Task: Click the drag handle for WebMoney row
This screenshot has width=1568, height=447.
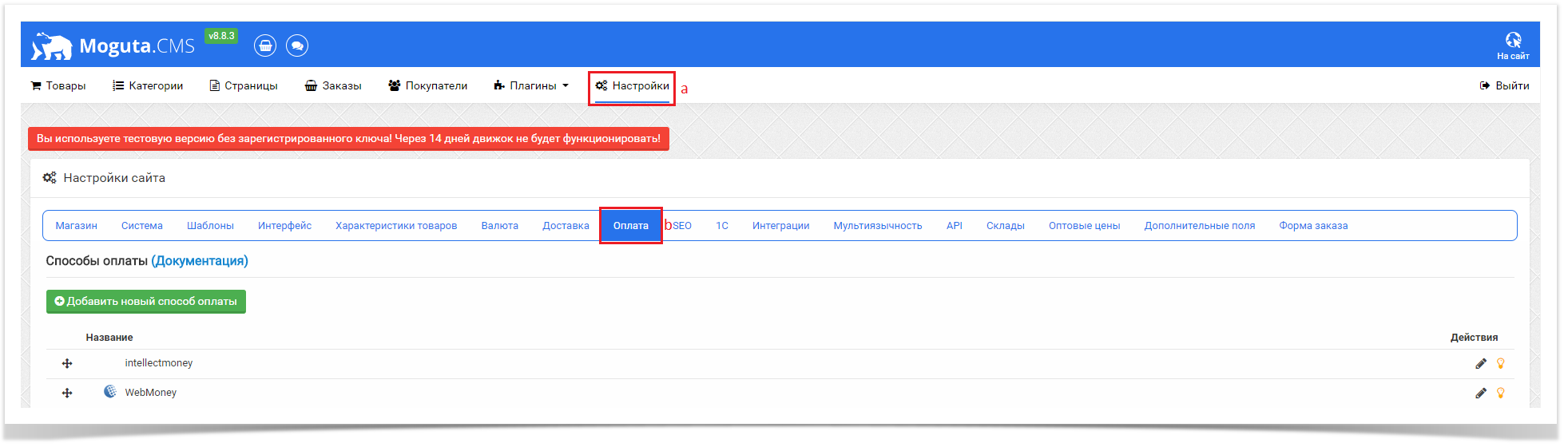Action: (x=67, y=394)
